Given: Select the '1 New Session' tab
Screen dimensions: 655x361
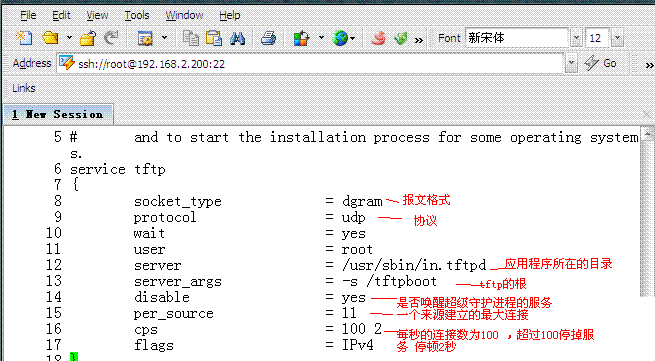Looking at the screenshot, I should tap(58, 114).
